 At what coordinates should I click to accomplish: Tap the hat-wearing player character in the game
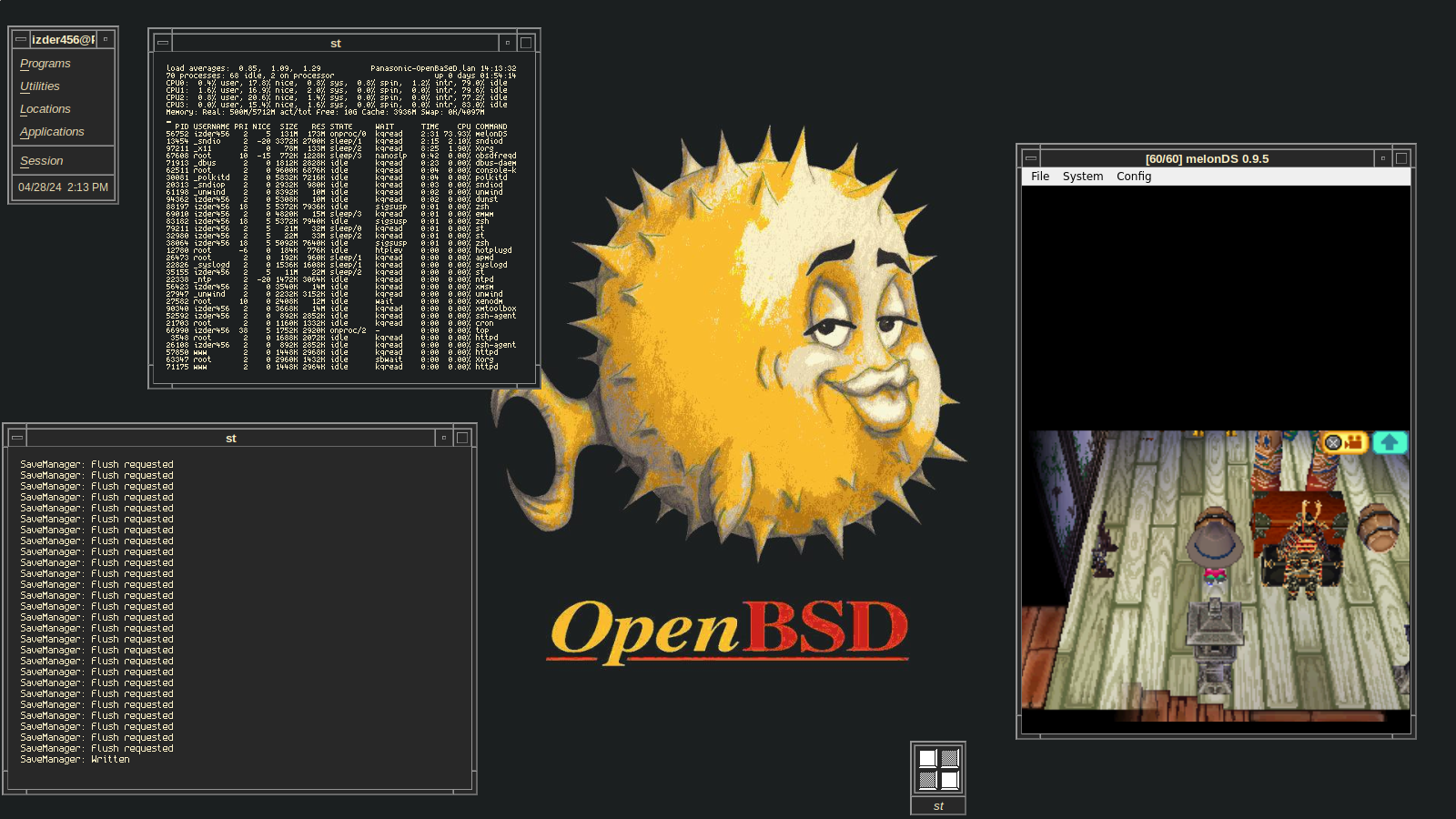[1214, 546]
